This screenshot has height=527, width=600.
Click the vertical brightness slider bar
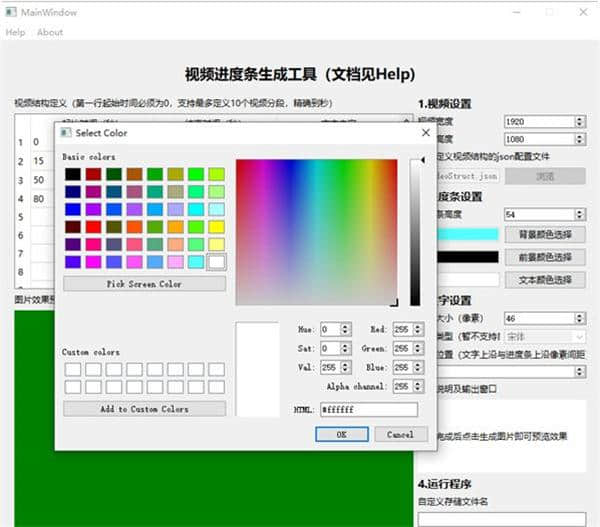click(x=415, y=232)
